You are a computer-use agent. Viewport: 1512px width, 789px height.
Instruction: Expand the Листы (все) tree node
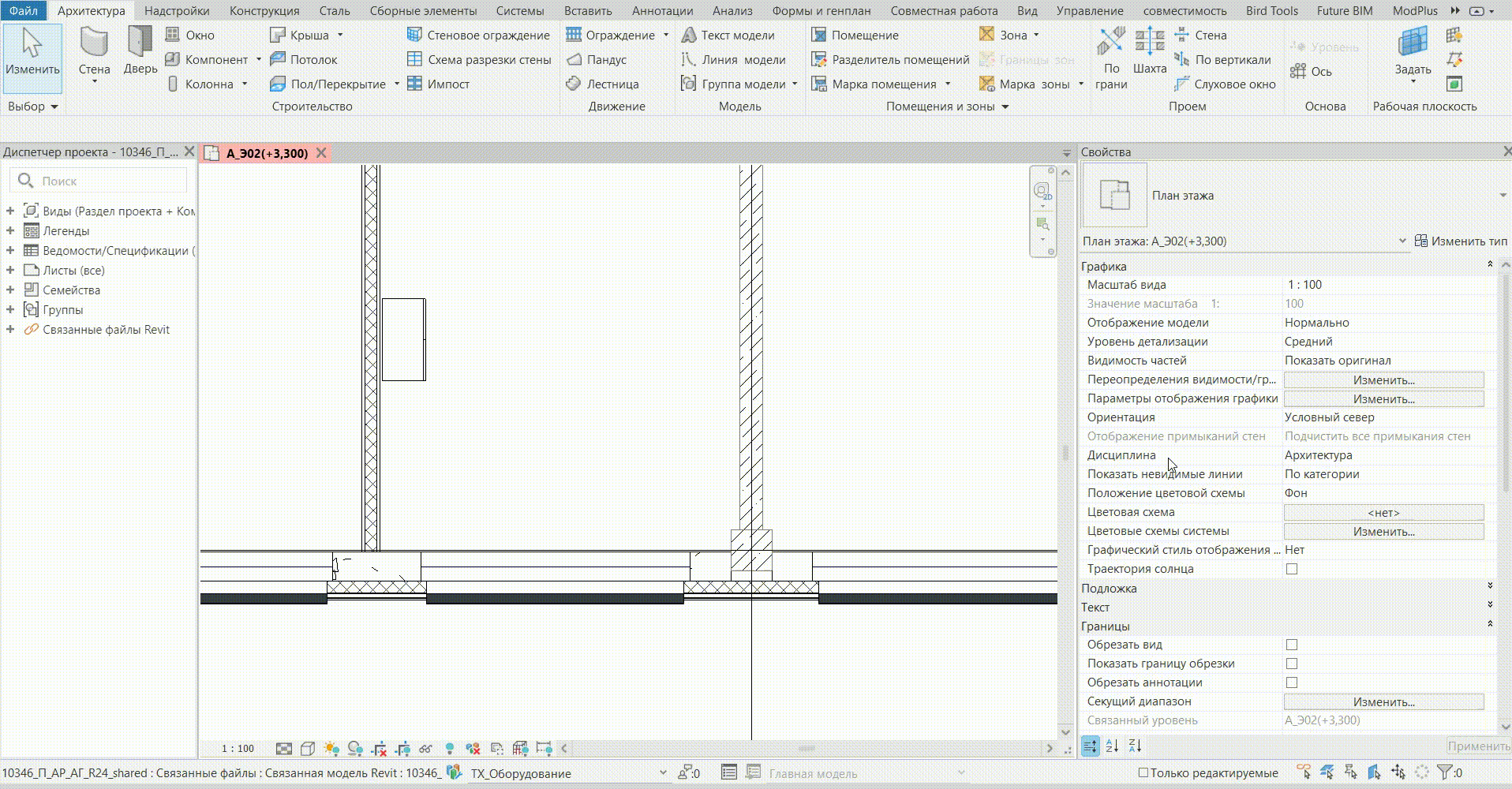pos(10,270)
